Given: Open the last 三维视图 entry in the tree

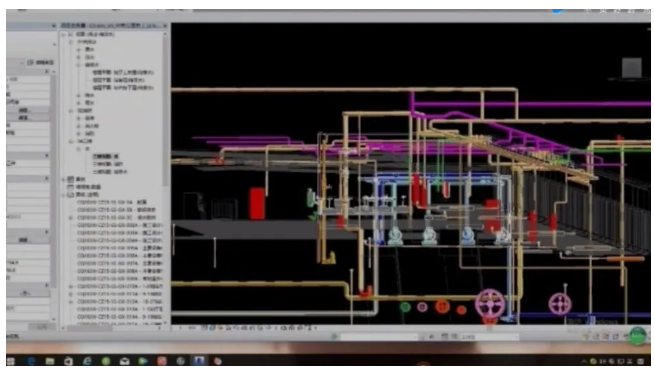Looking at the screenshot, I should [110, 172].
